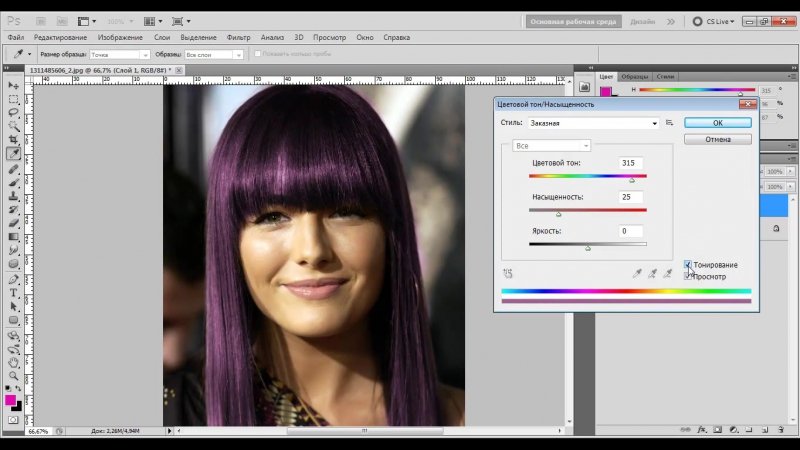Enable the sampling ring checkbox in options bar
800x450 pixels.
(x=258, y=54)
